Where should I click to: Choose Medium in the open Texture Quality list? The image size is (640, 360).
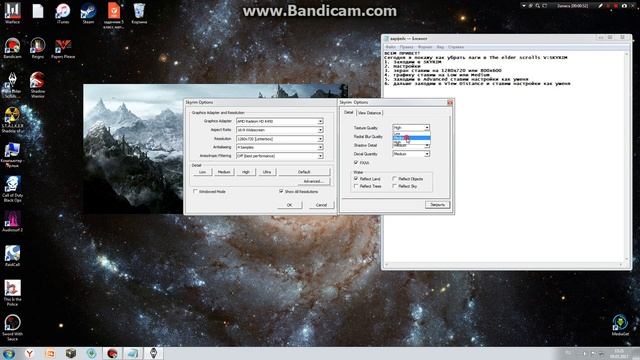[411, 138]
